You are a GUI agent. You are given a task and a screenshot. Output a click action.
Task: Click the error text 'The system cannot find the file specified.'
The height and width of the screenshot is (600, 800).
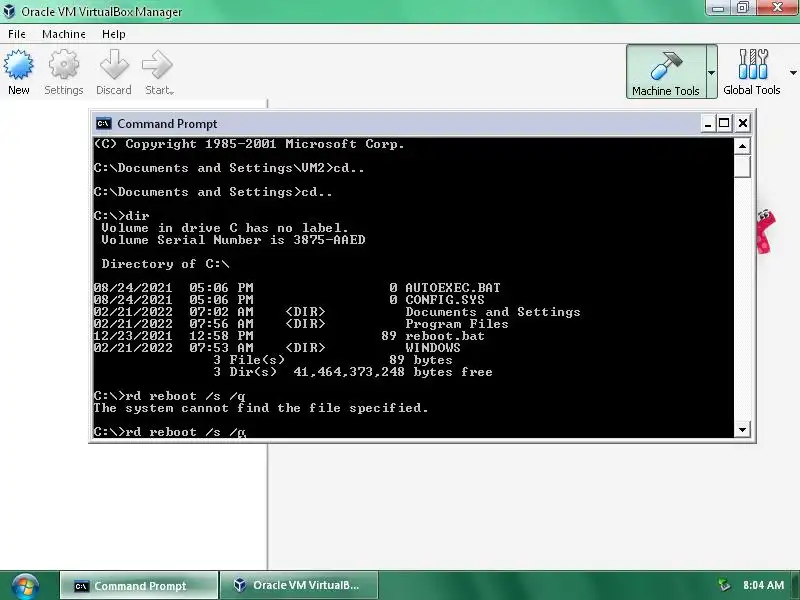pyautogui.click(x=261, y=408)
